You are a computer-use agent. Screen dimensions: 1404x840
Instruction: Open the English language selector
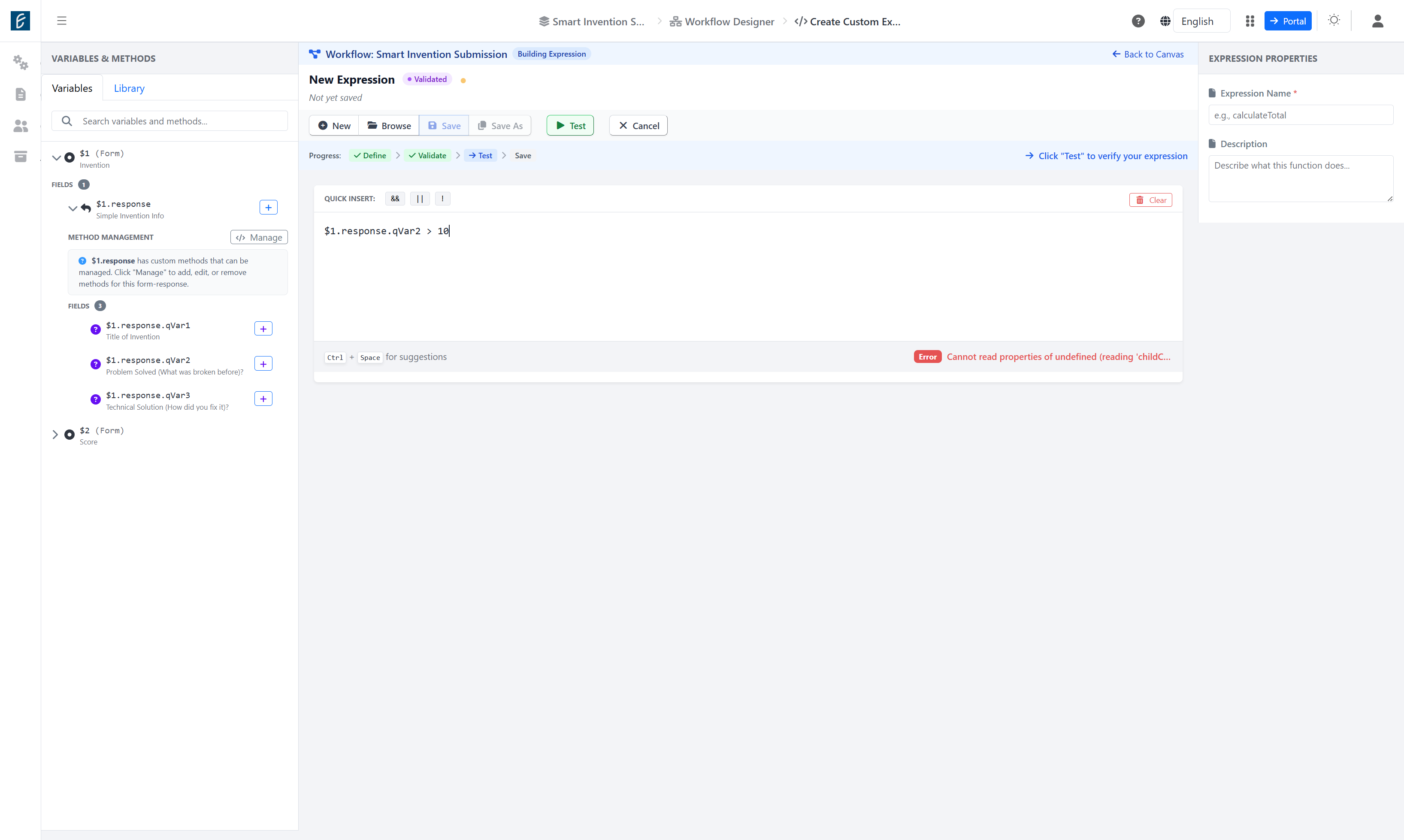pyautogui.click(x=1202, y=21)
